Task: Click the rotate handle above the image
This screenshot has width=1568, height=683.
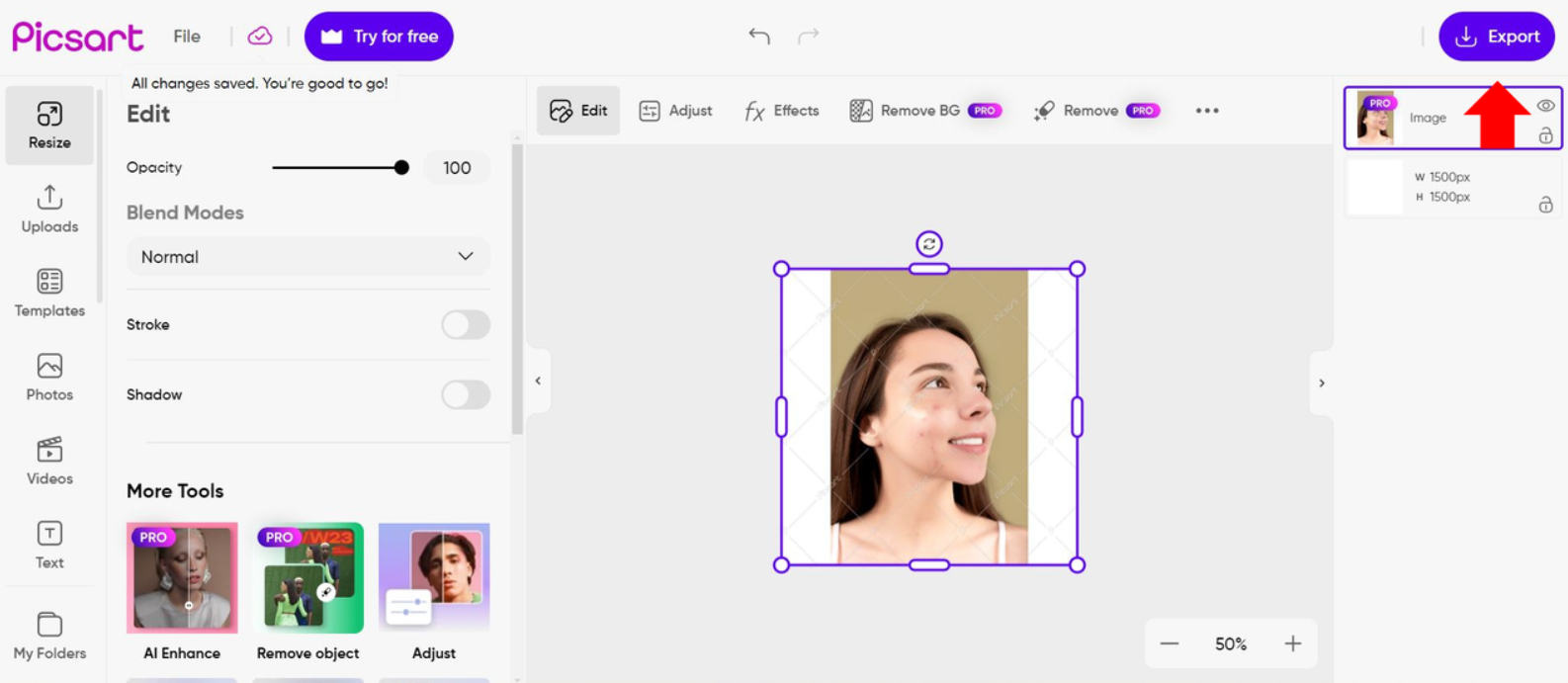Action: [929, 243]
